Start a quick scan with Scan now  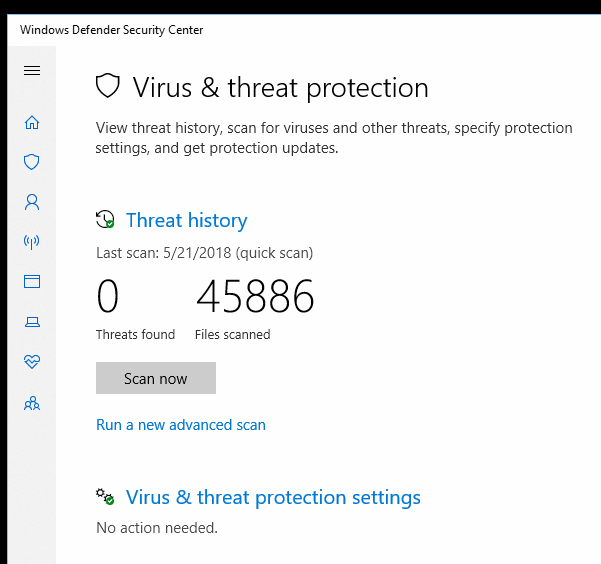click(x=155, y=378)
